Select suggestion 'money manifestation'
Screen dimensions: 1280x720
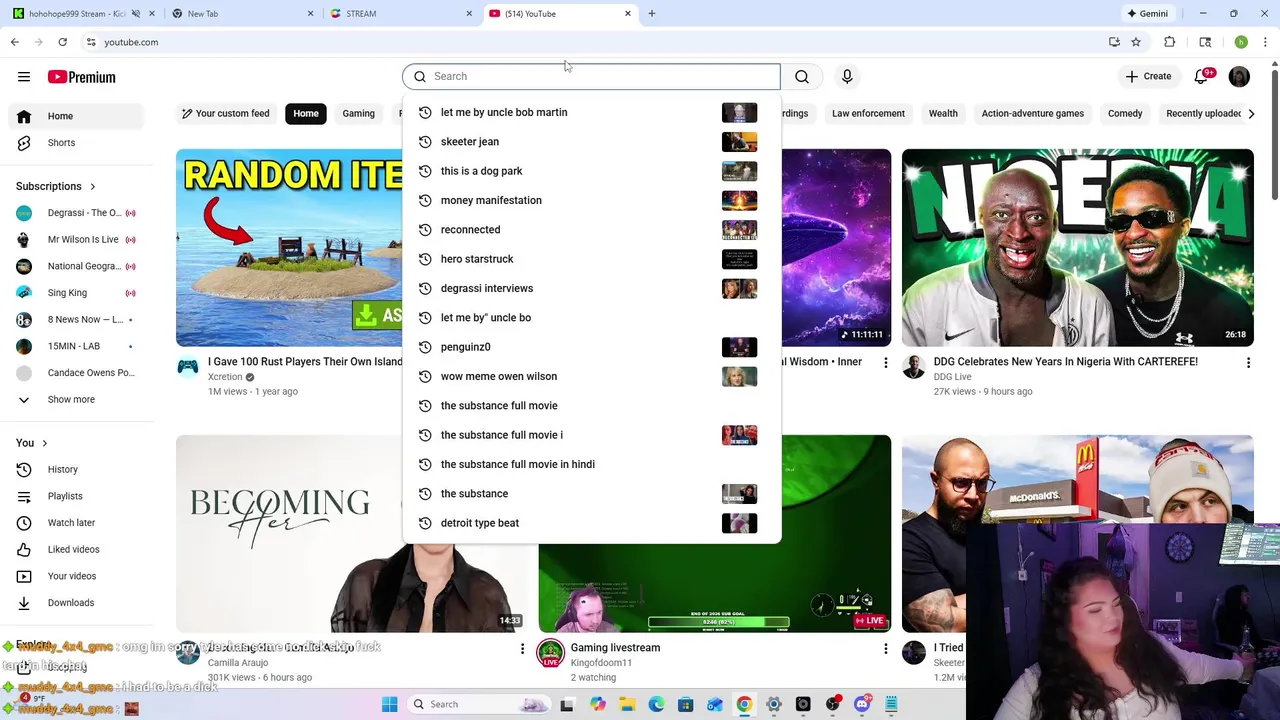pyautogui.click(x=591, y=200)
